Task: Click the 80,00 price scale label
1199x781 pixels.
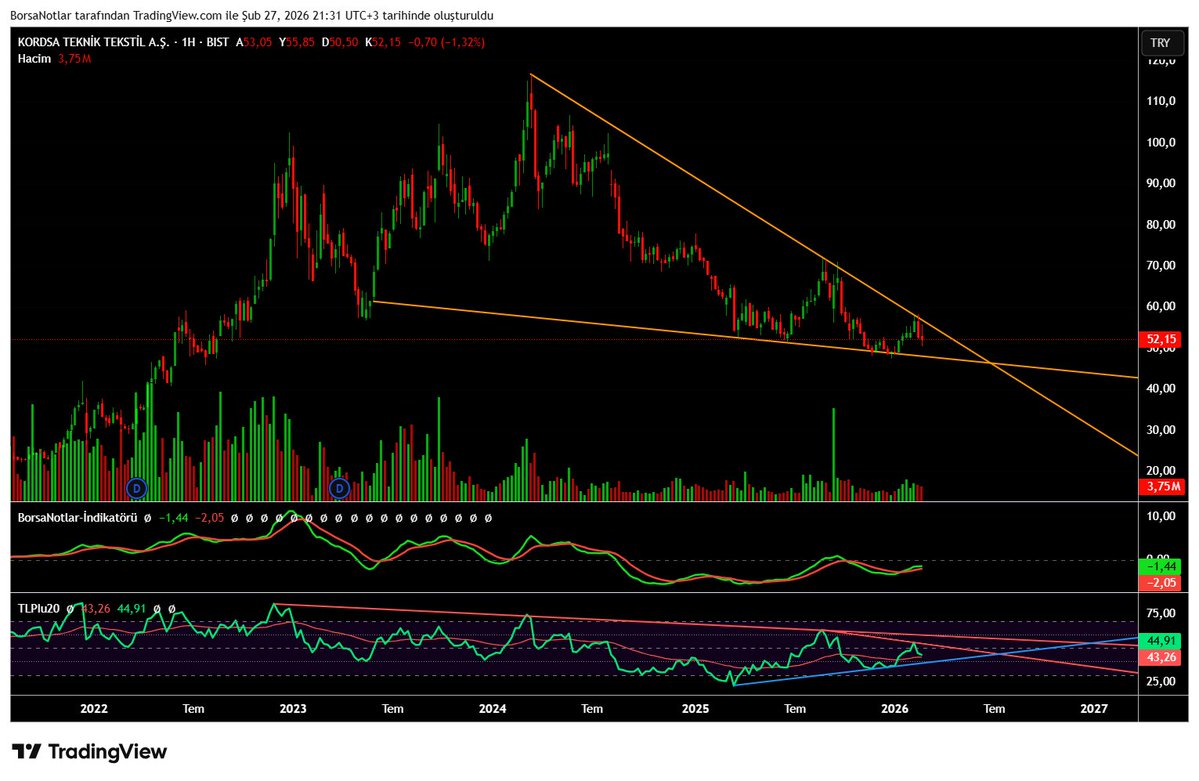Action: tap(1161, 224)
